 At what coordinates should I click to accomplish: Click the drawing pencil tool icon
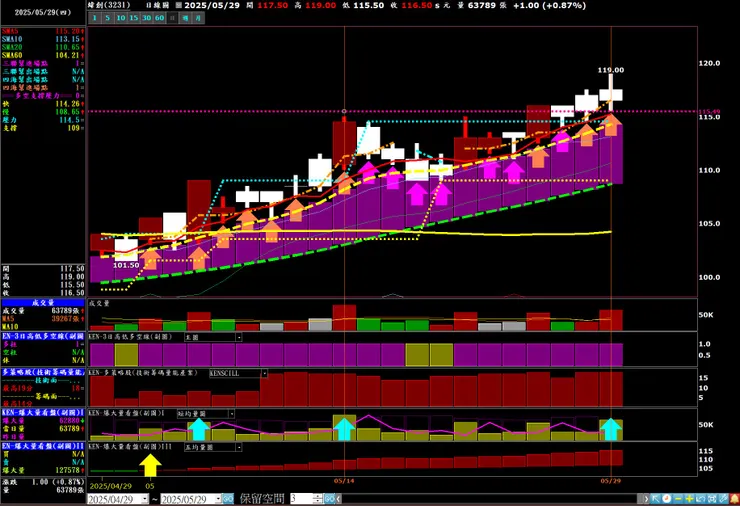(723, 499)
